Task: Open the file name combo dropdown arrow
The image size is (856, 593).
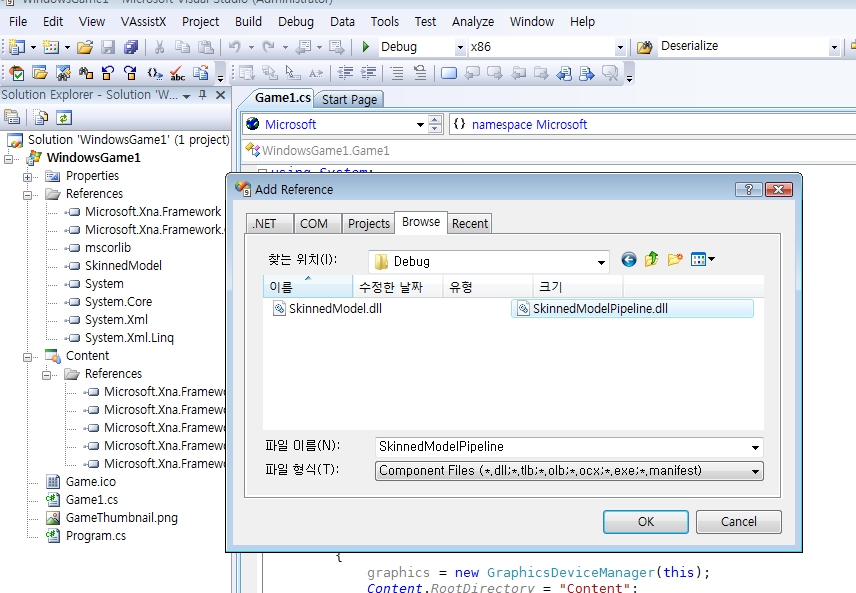Action: pyautogui.click(x=755, y=447)
